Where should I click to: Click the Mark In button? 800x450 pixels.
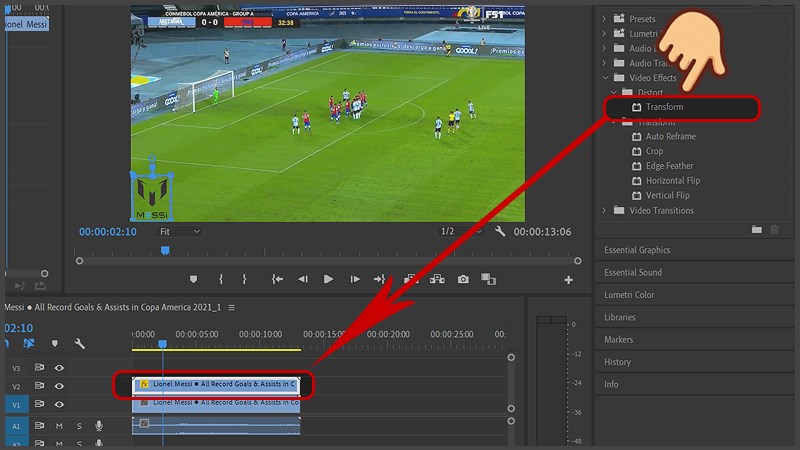221,279
